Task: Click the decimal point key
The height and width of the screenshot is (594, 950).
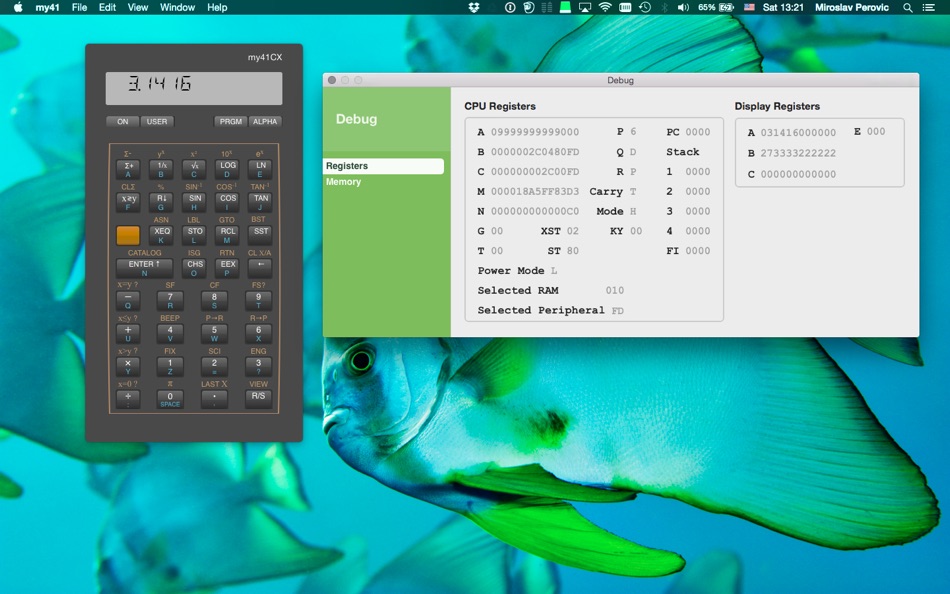Action: click(x=214, y=399)
